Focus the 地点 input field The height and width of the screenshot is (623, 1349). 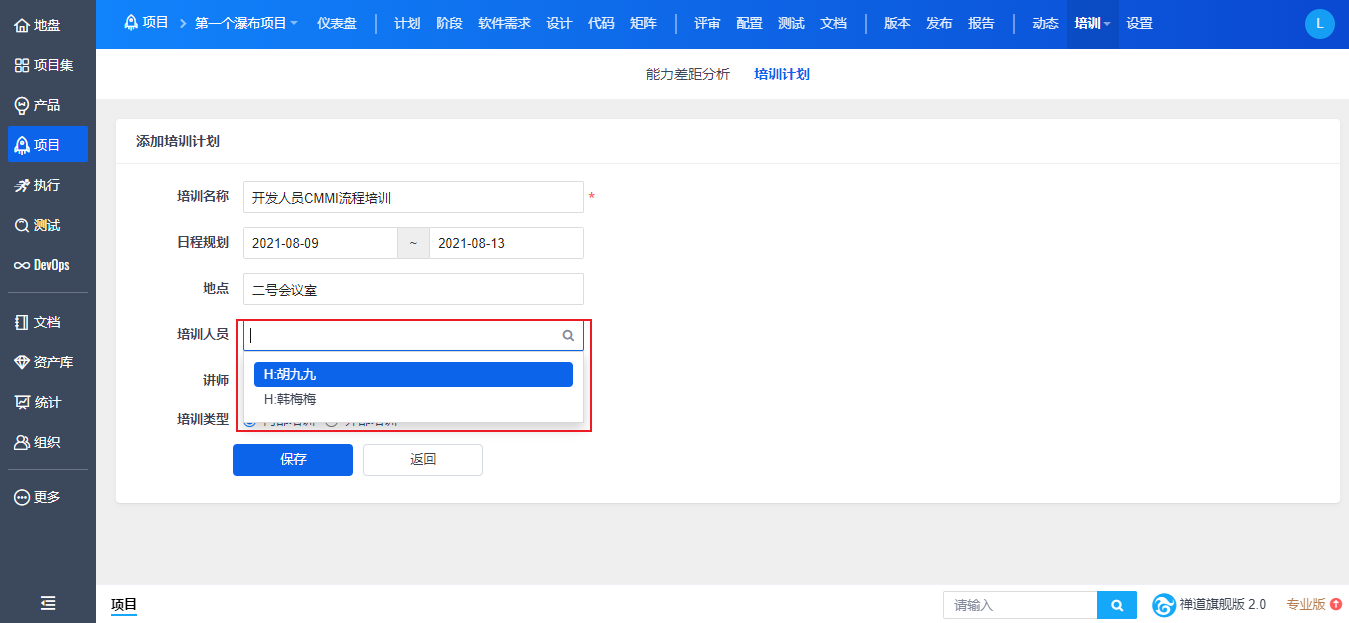413,289
